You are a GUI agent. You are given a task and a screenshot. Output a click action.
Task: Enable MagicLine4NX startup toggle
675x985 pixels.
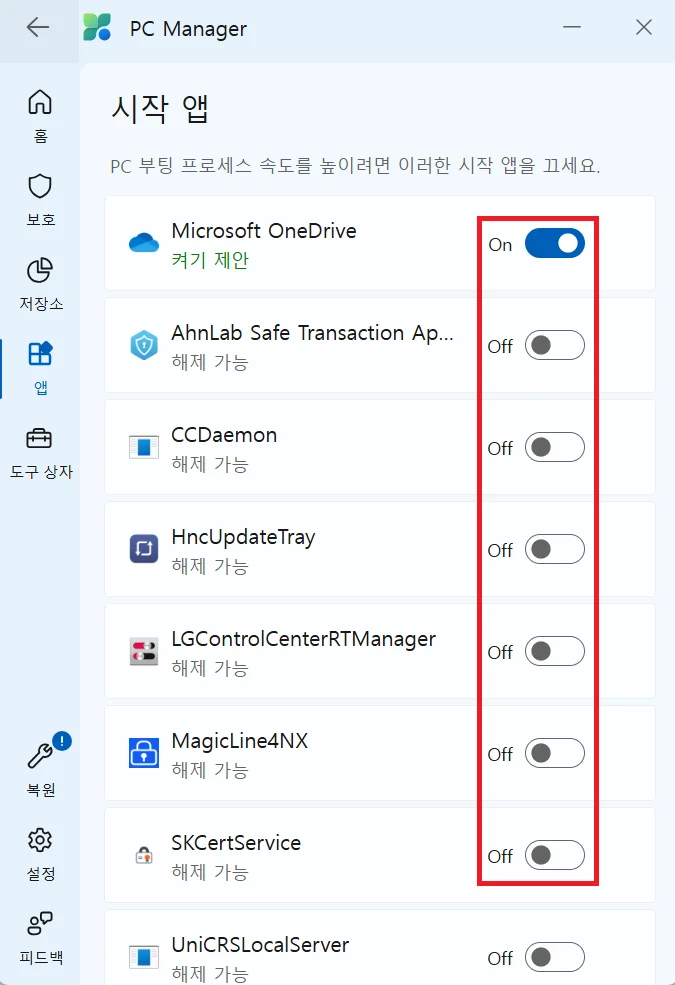pyautogui.click(x=554, y=753)
